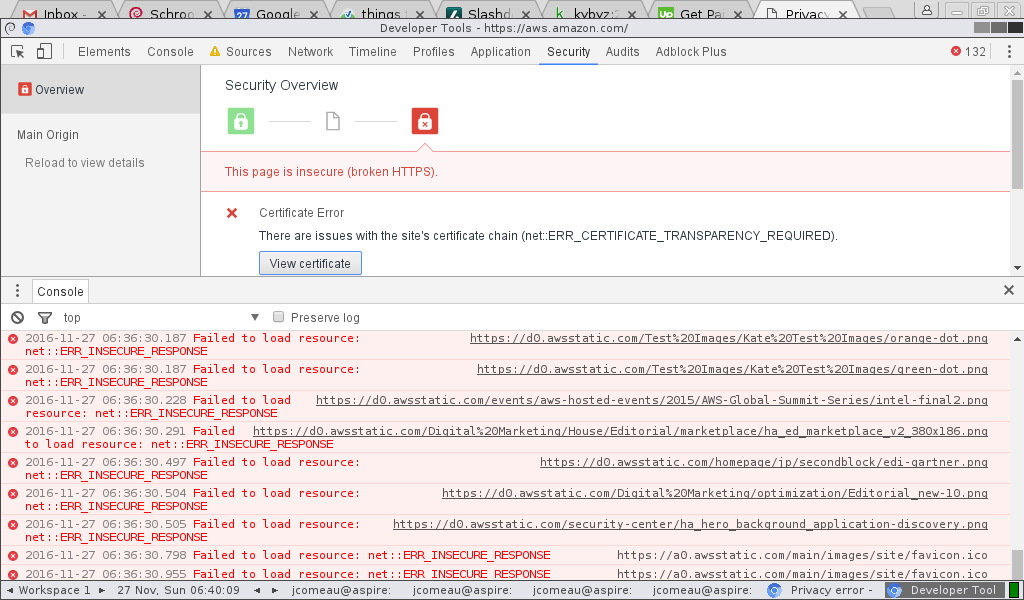Click the security panel scrollbar down arrow
The image size is (1024, 600).
click(1017, 268)
